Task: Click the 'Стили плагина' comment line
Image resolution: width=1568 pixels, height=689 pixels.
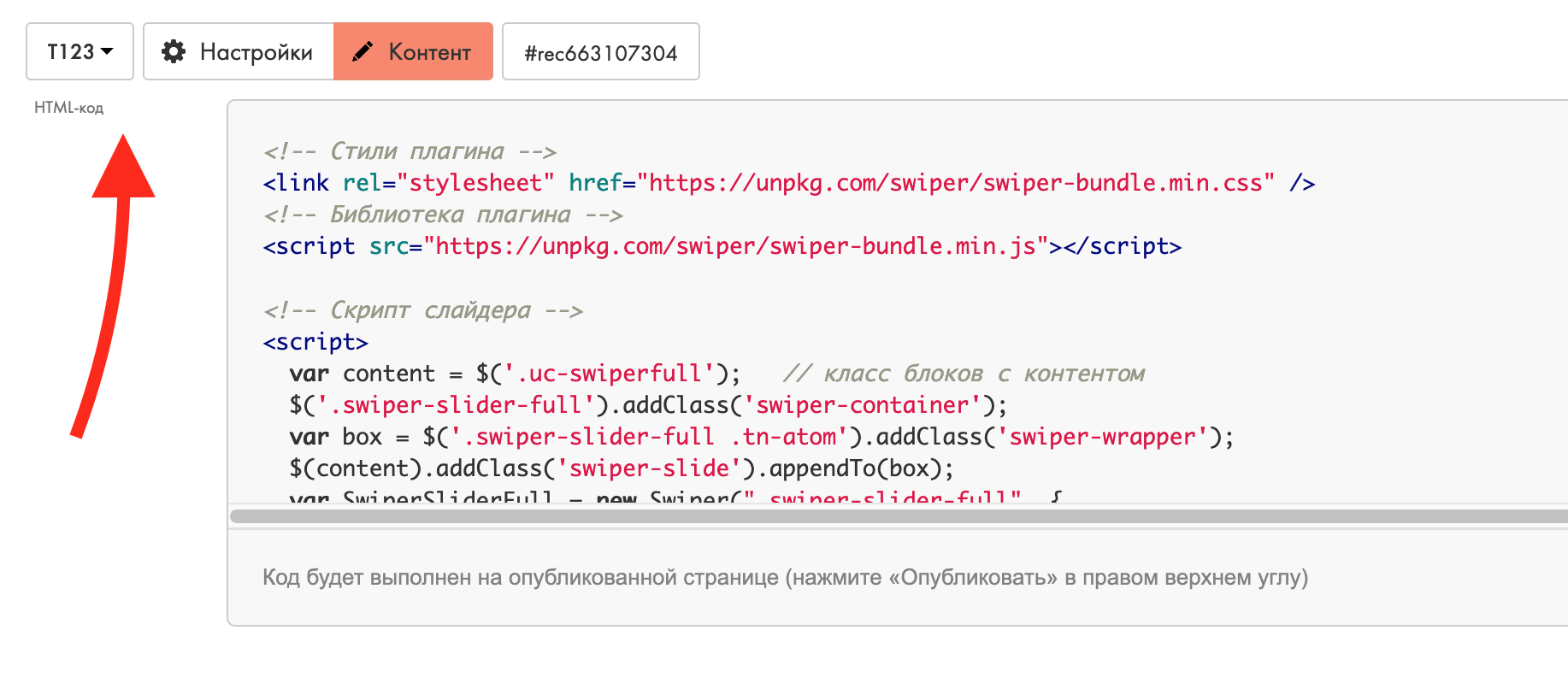Action: pos(410,151)
